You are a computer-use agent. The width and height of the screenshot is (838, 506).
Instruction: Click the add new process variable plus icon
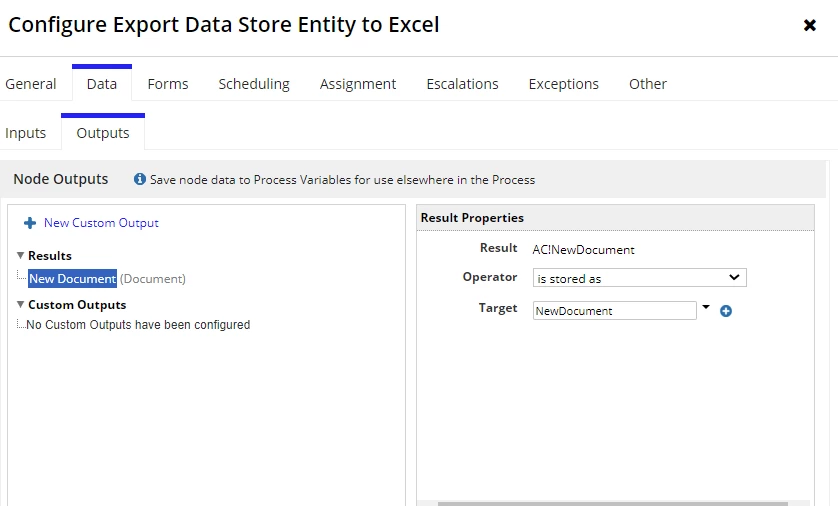(x=726, y=311)
